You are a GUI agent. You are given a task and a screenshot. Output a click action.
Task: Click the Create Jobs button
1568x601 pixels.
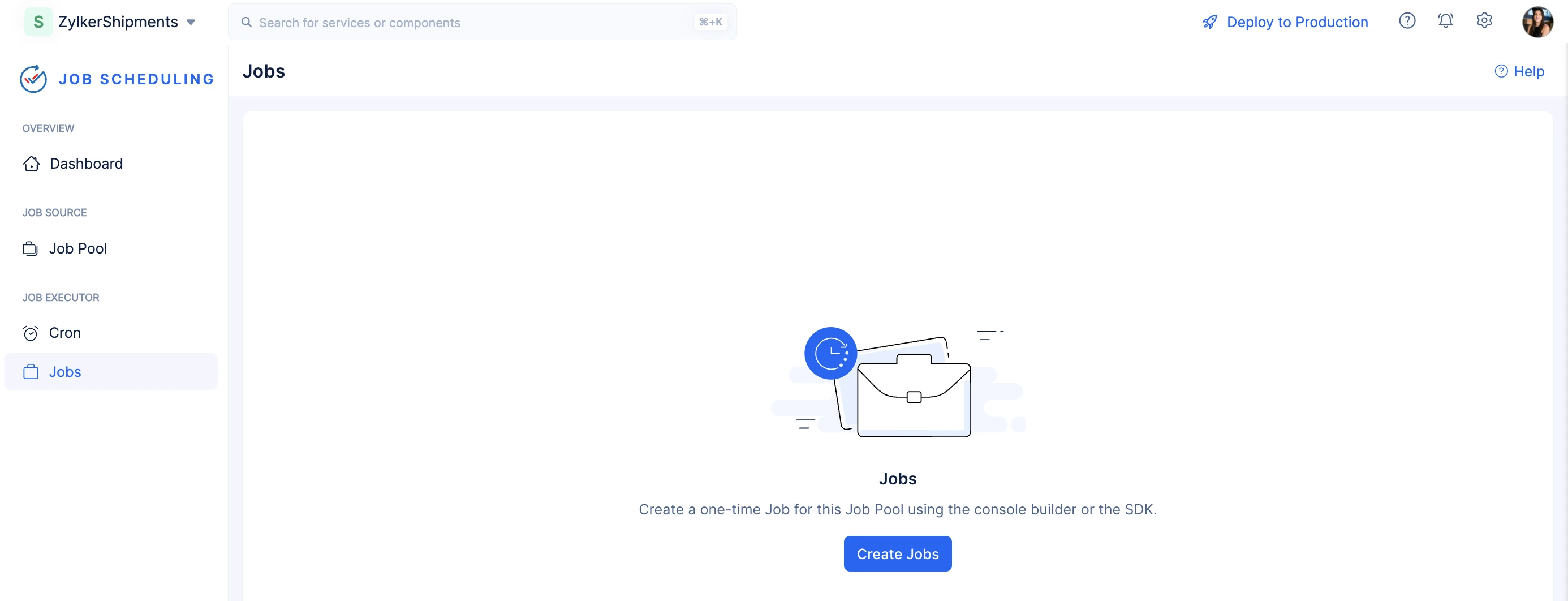(x=897, y=553)
